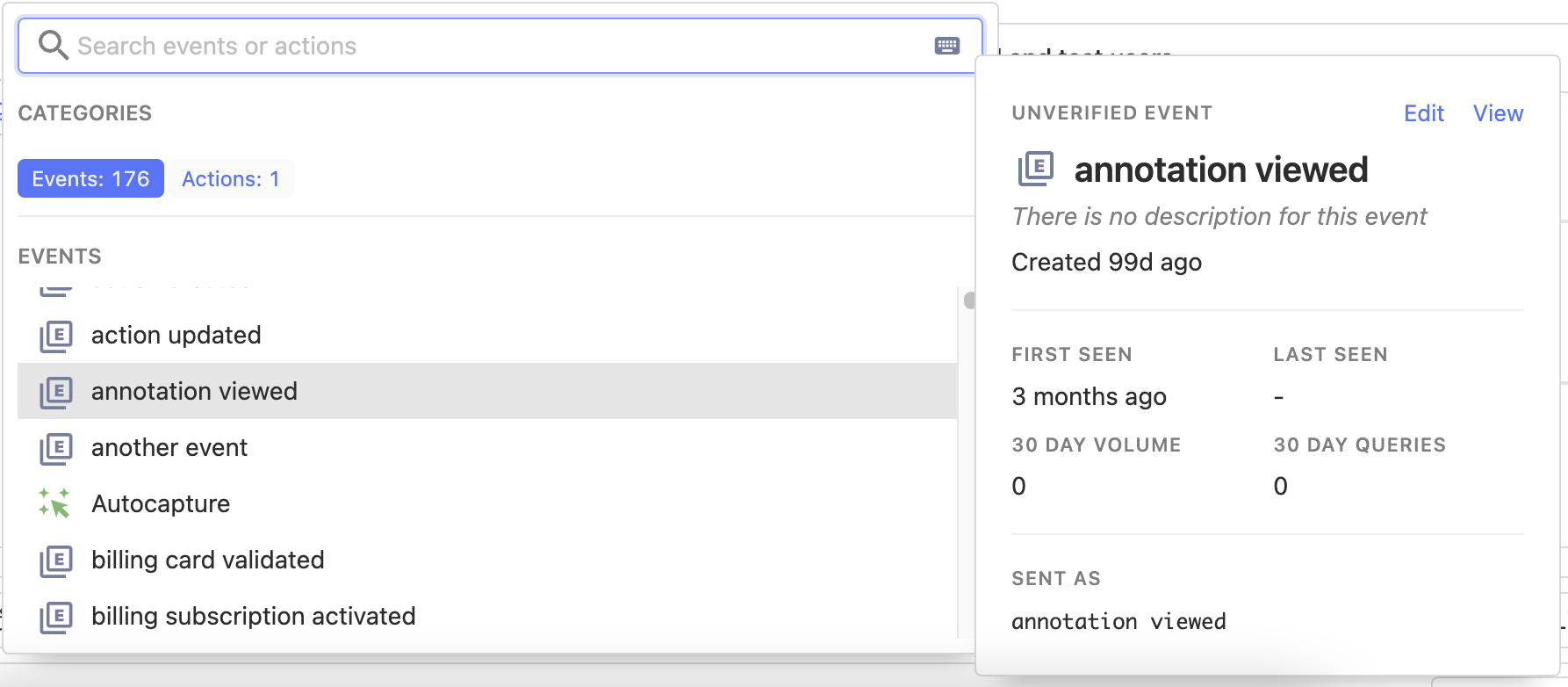Click the event icon in the details panel header
The image size is (1568, 687).
(1035, 168)
